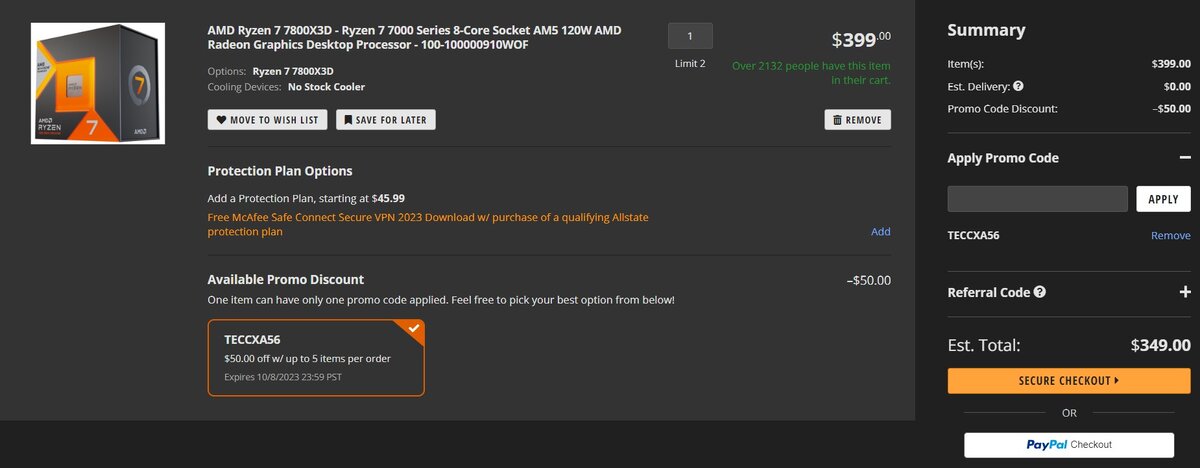Edit the quantity field showing 1
This screenshot has height=468, width=1200.
coord(690,36)
